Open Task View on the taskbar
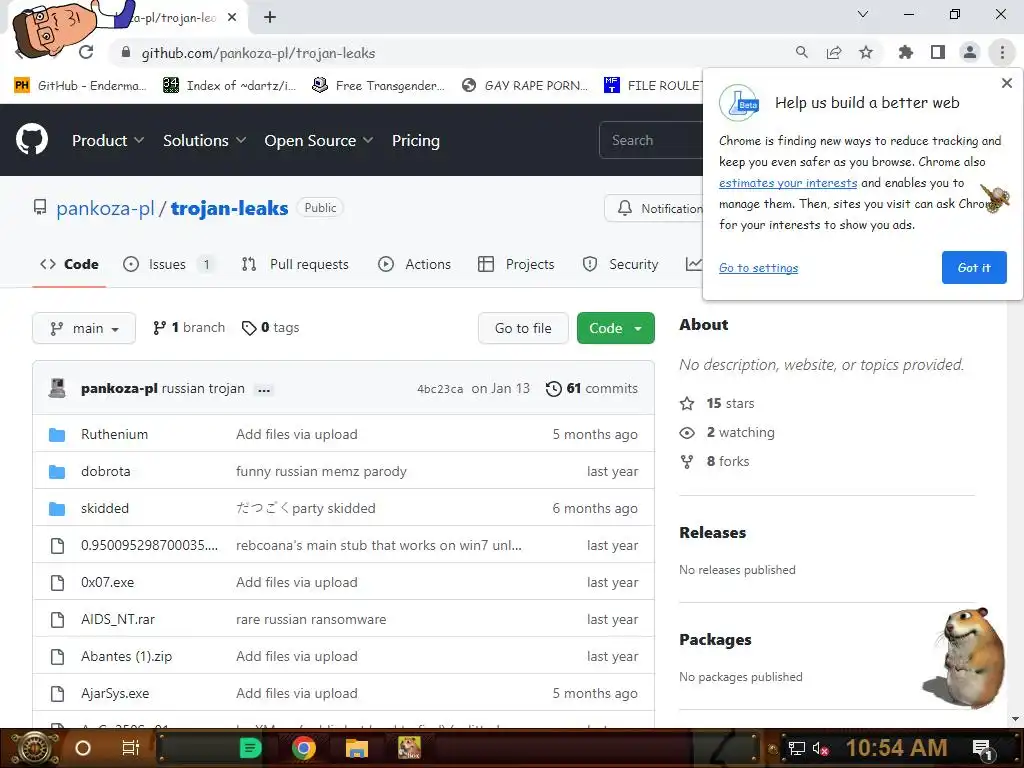 pos(131,748)
